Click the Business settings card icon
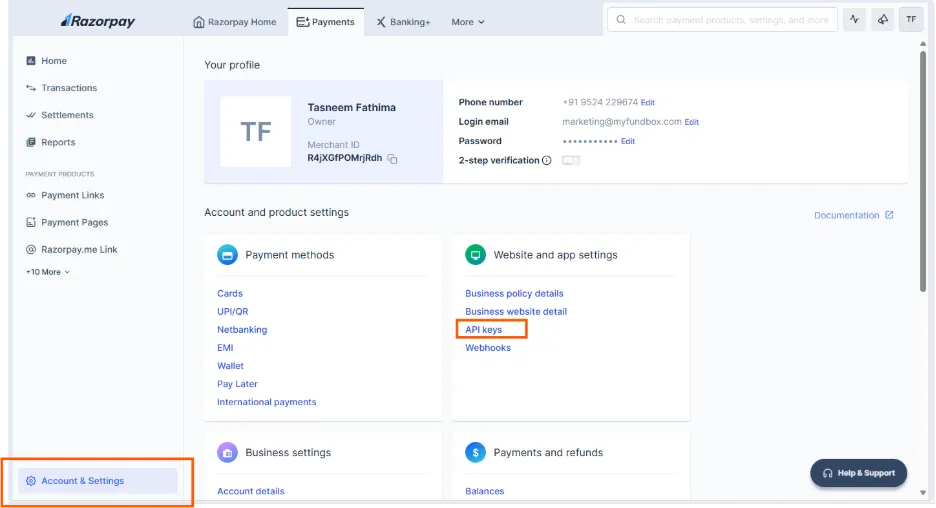This screenshot has width=936, height=508. (x=227, y=452)
